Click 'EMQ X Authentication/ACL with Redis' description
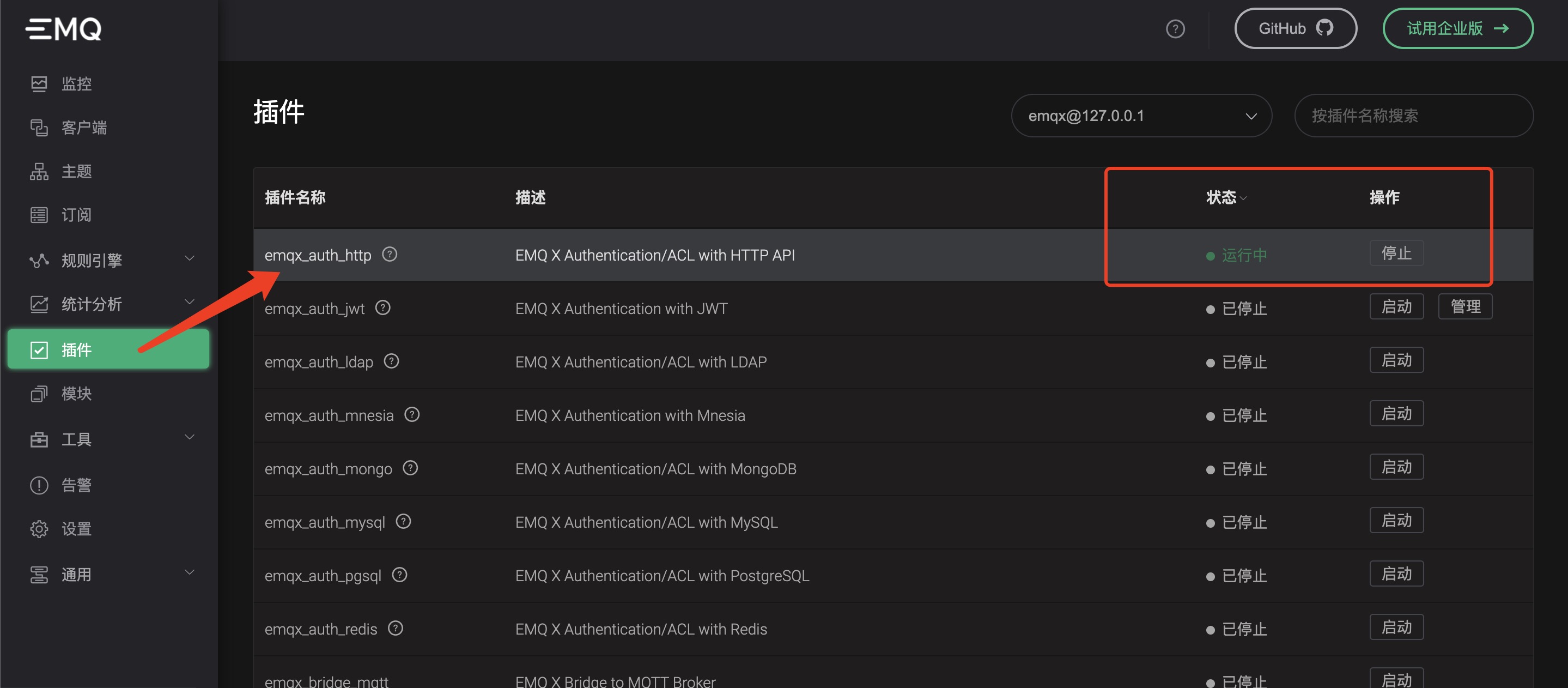The image size is (1568, 688). tap(641, 629)
